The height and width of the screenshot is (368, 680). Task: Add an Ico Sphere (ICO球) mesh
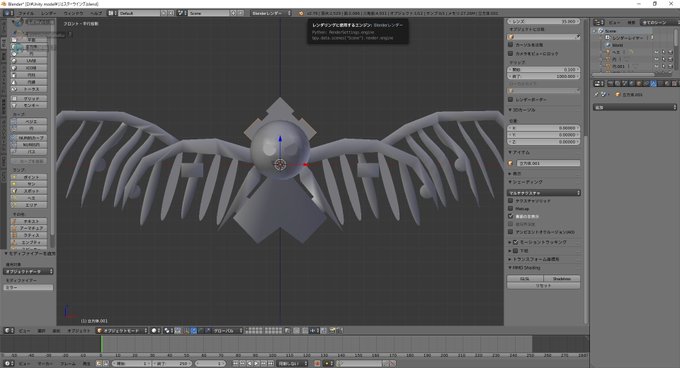pyautogui.click(x=29, y=68)
